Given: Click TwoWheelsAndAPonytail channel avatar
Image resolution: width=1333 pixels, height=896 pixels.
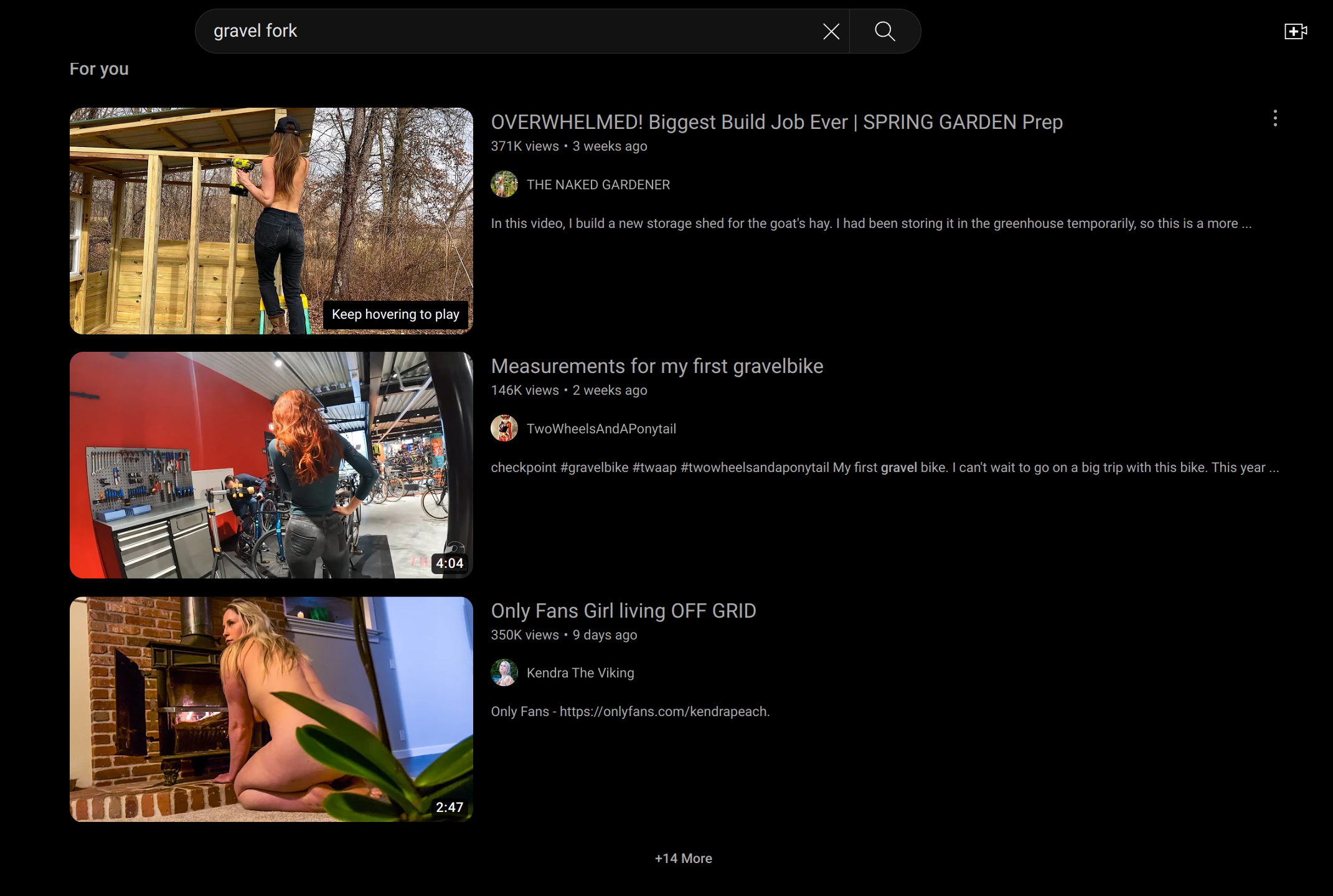Looking at the screenshot, I should [x=504, y=428].
